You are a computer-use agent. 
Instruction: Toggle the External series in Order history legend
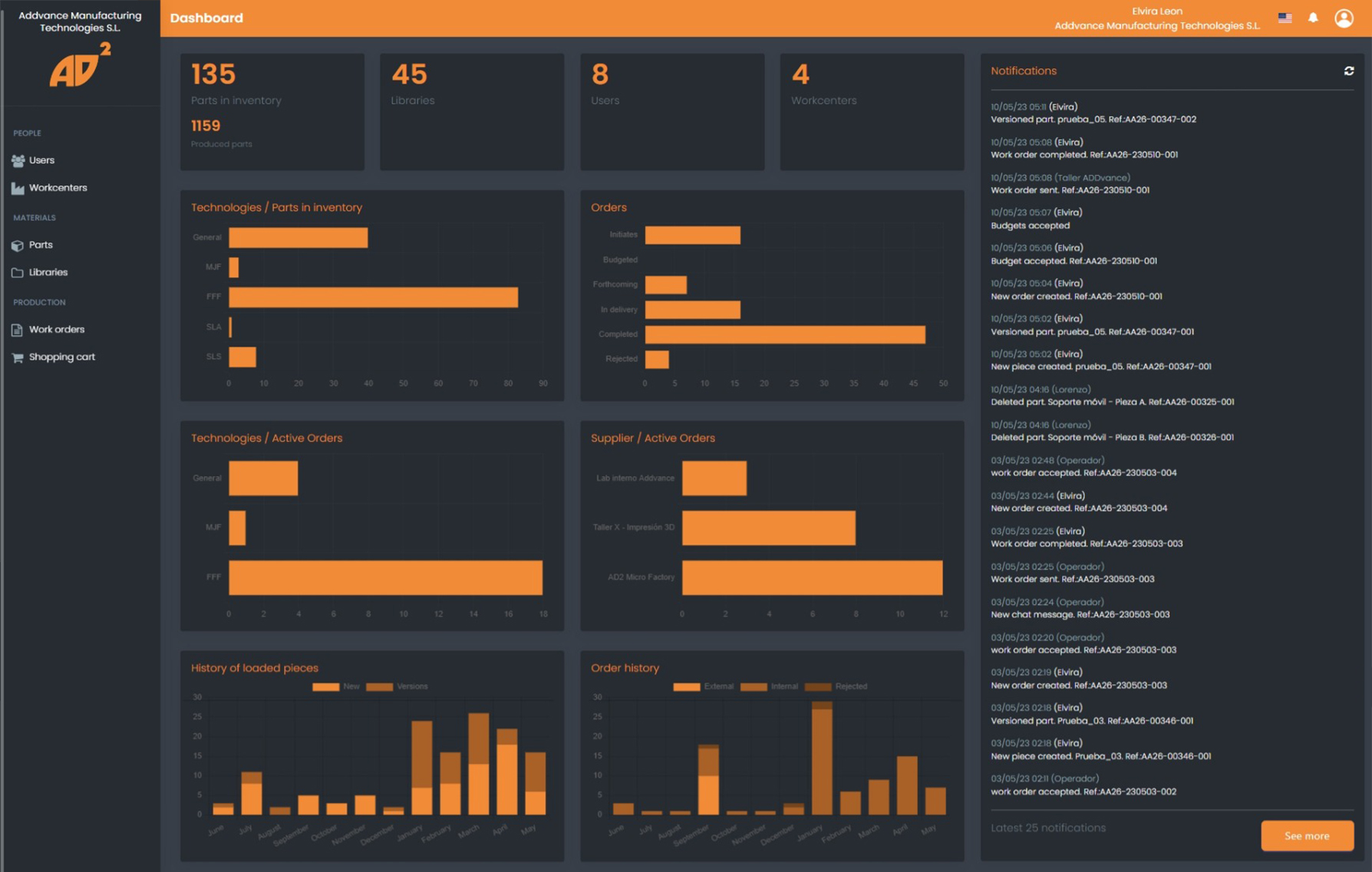(x=703, y=686)
